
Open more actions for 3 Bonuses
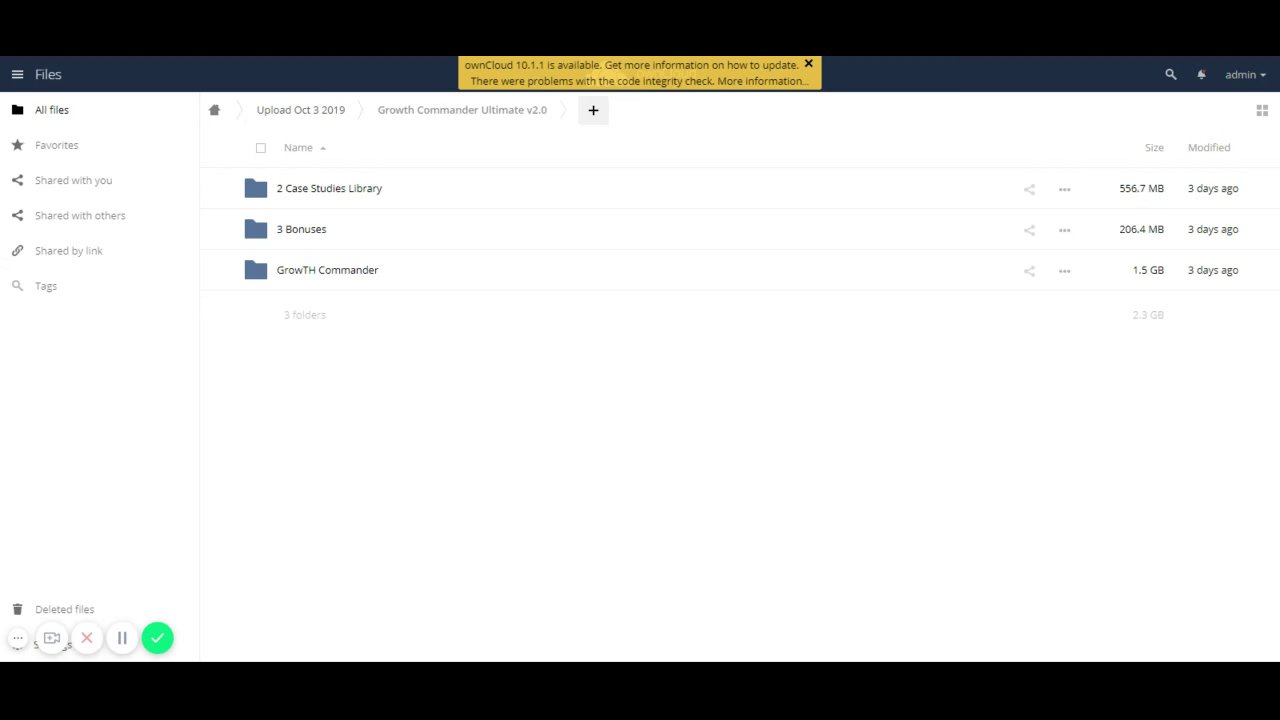[x=1064, y=230]
